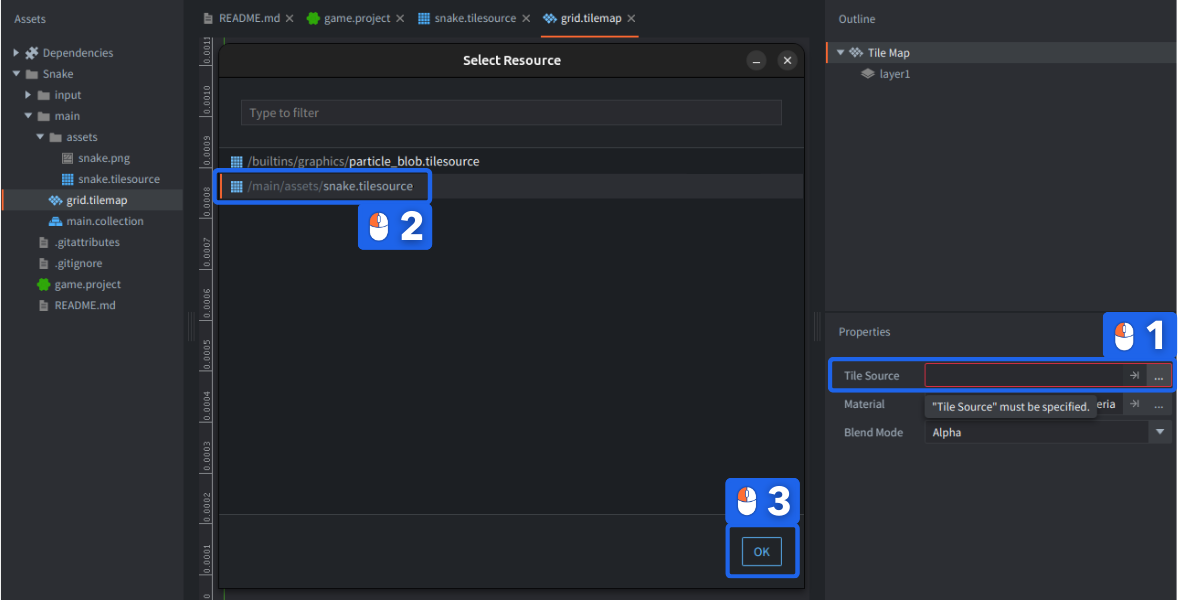
Task: Click the Material browse ellipsis button
Action: pos(1158,404)
